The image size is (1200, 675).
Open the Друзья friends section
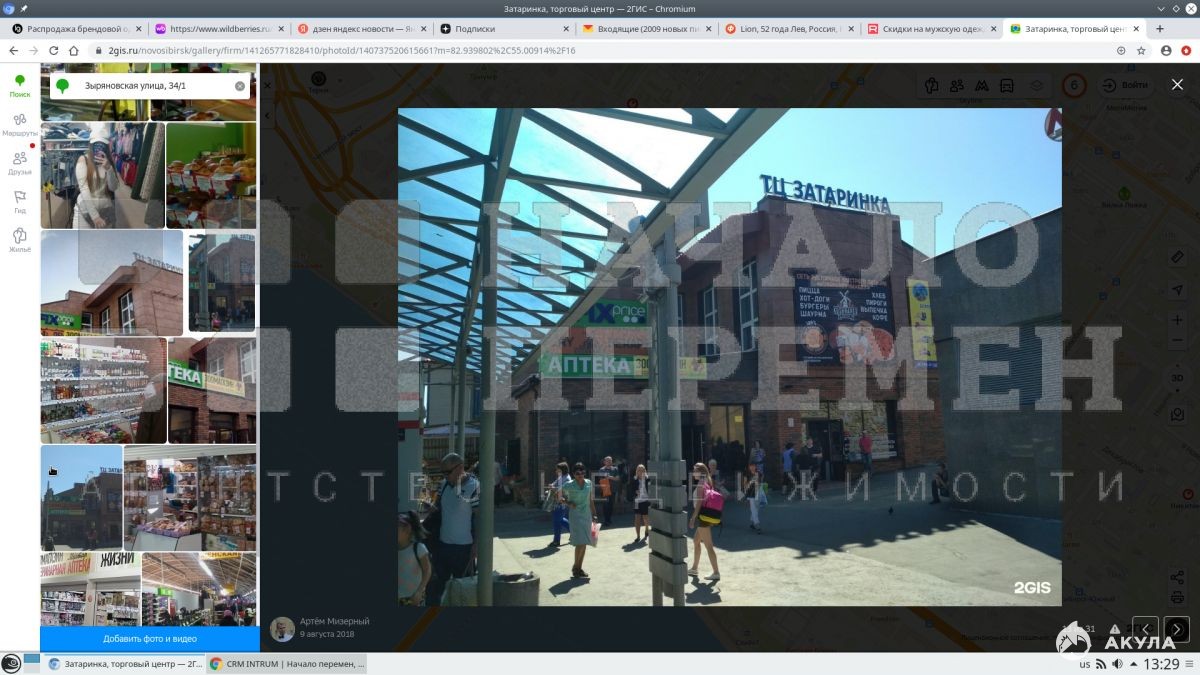(20, 163)
